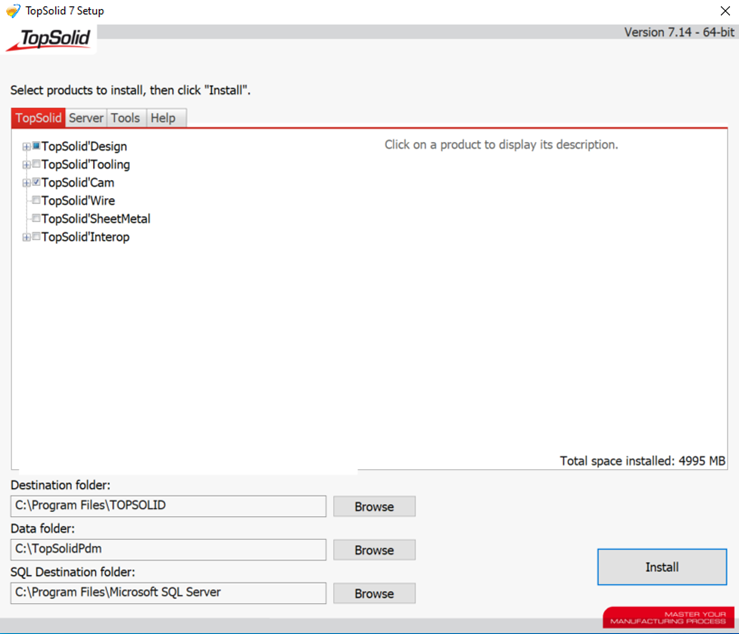Open the Tools tab
This screenshot has width=739, height=634.
coord(125,118)
